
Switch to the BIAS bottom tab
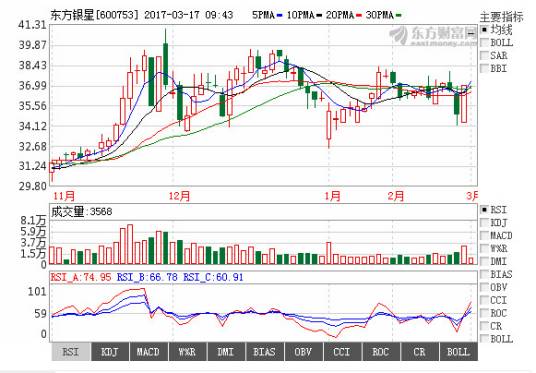click(x=264, y=352)
